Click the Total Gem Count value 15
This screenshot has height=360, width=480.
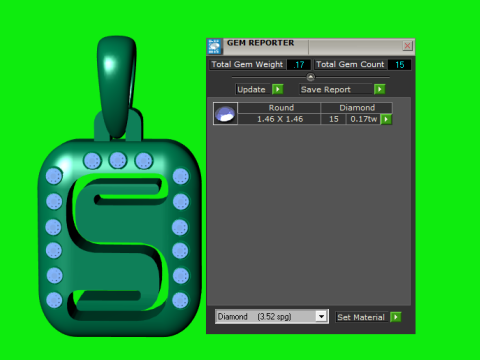(x=399, y=65)
